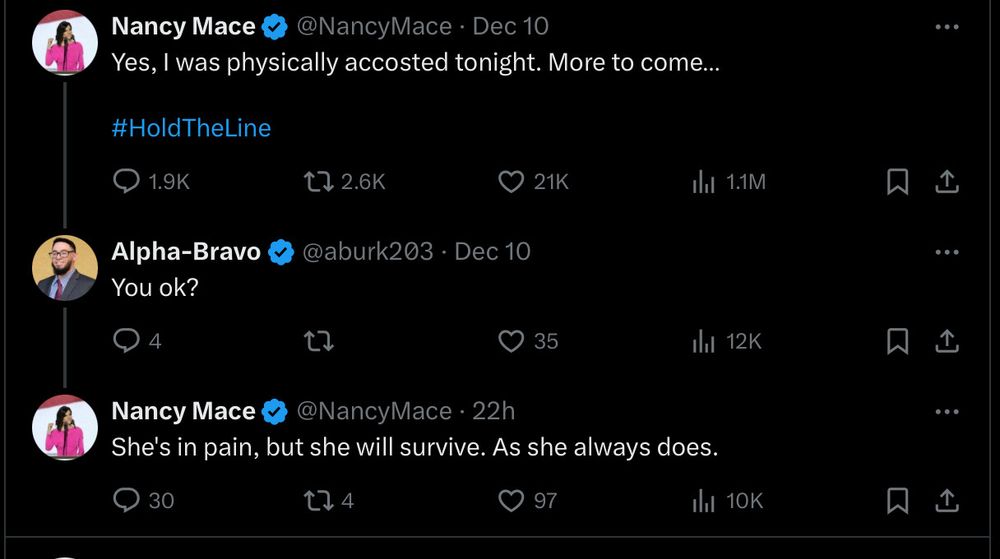Repost the 'physically accosted tonight' tweet

coord(318,181)
